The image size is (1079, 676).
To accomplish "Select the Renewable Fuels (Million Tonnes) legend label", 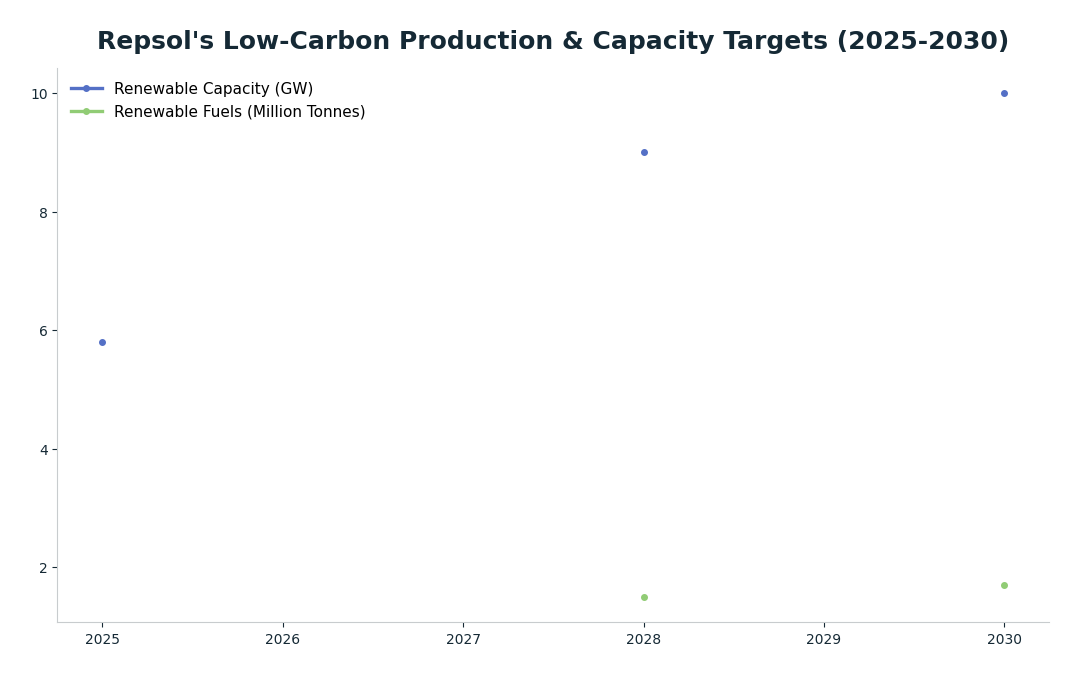I will pyautogui.click(x=239, y=112).
